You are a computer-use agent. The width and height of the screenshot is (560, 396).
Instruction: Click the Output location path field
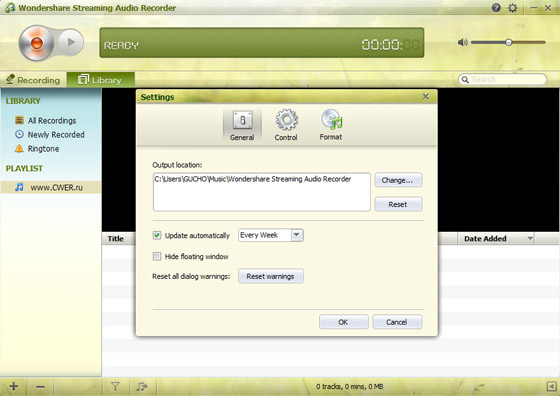262,192
